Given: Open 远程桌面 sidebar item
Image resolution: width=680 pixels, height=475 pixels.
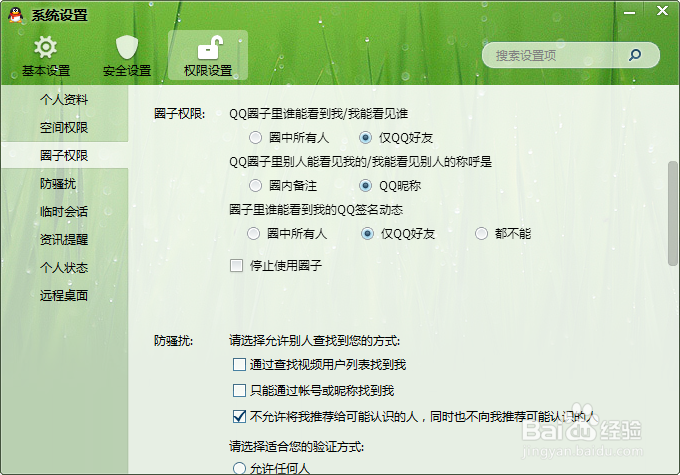Looking at the screenshot, I should [64, 295].
